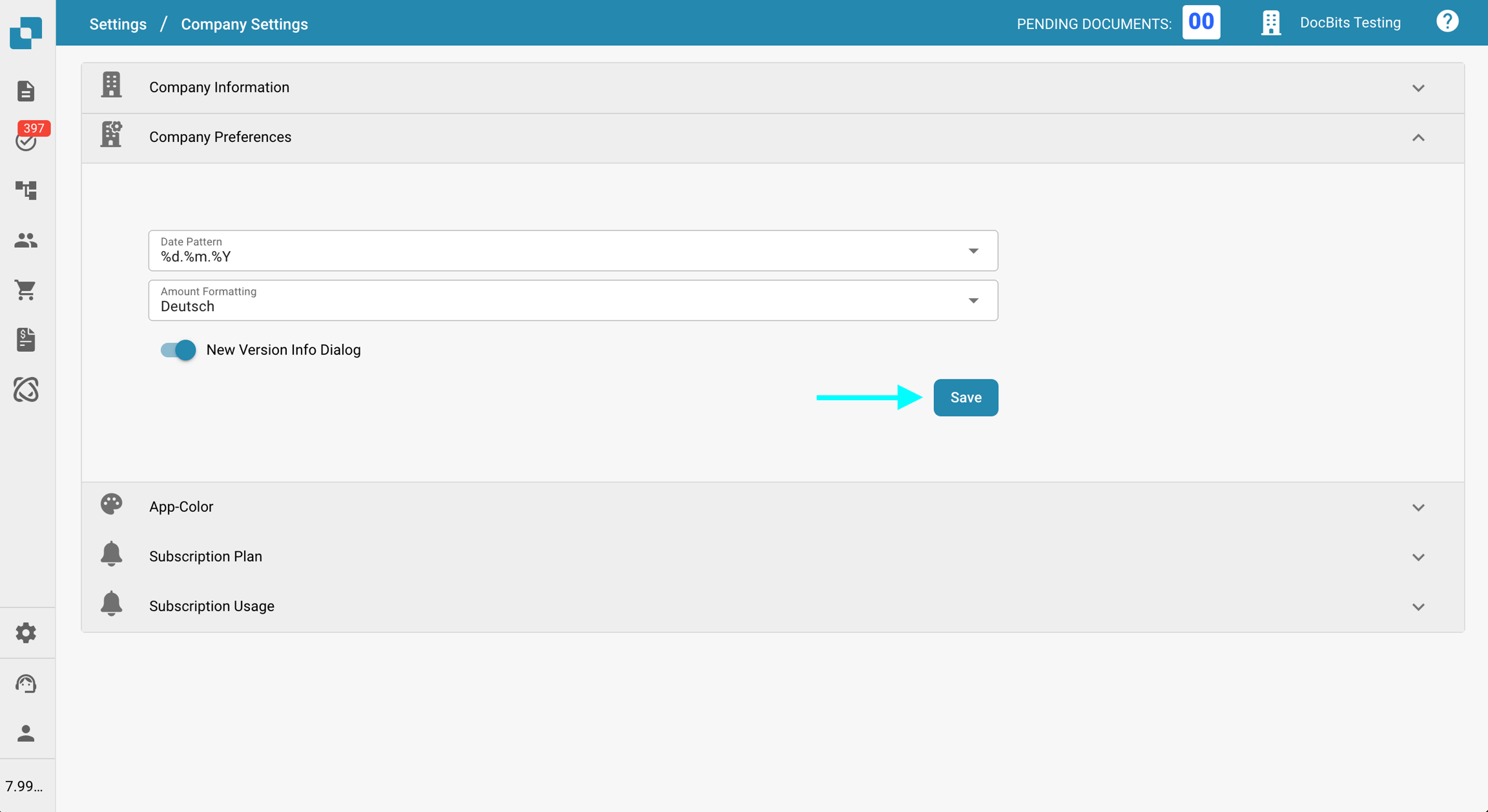Click the help question mark icon
The width and height of the screenshot is (1488, 812).
point(1447,22)
